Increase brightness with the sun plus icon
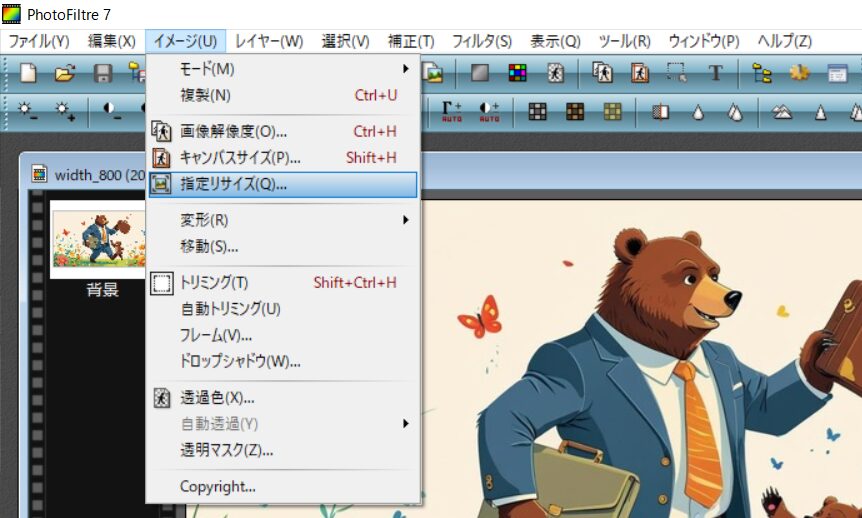 click(x=65, y=112)
